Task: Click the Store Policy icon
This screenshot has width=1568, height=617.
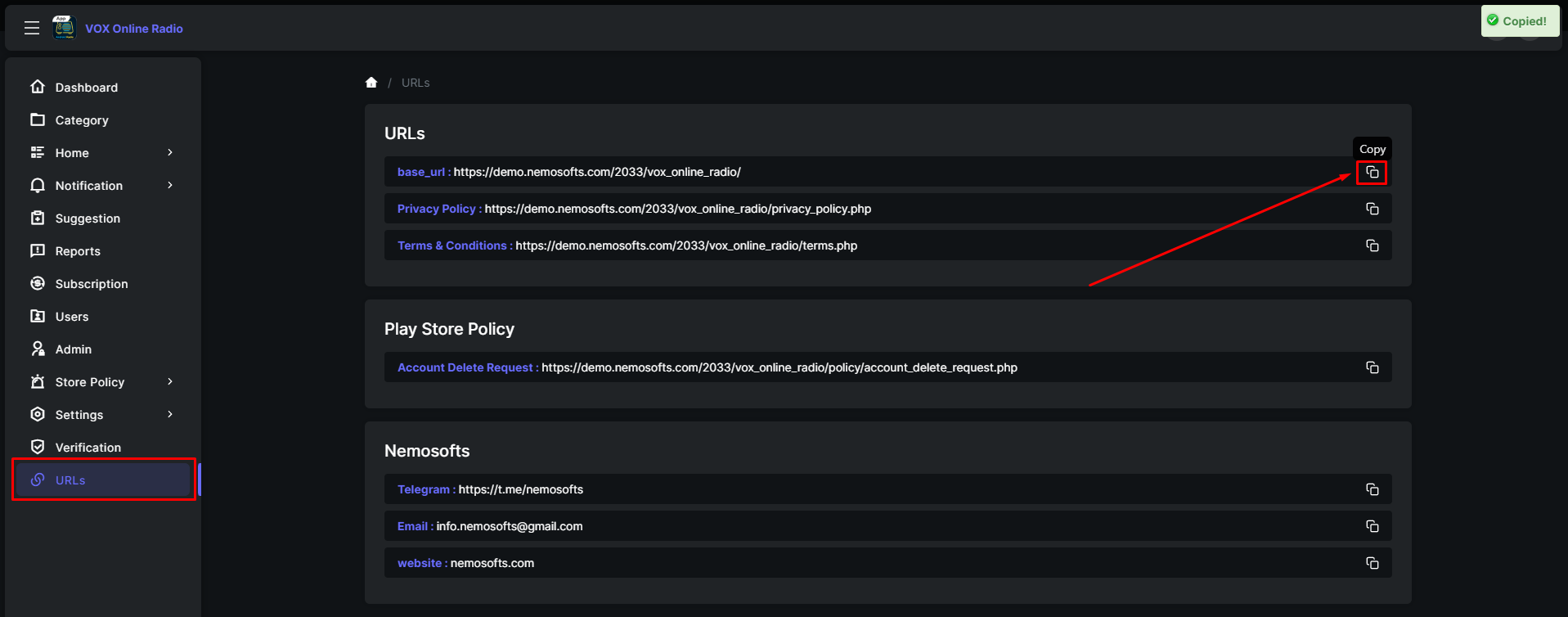Action: [x=38, y=381]
